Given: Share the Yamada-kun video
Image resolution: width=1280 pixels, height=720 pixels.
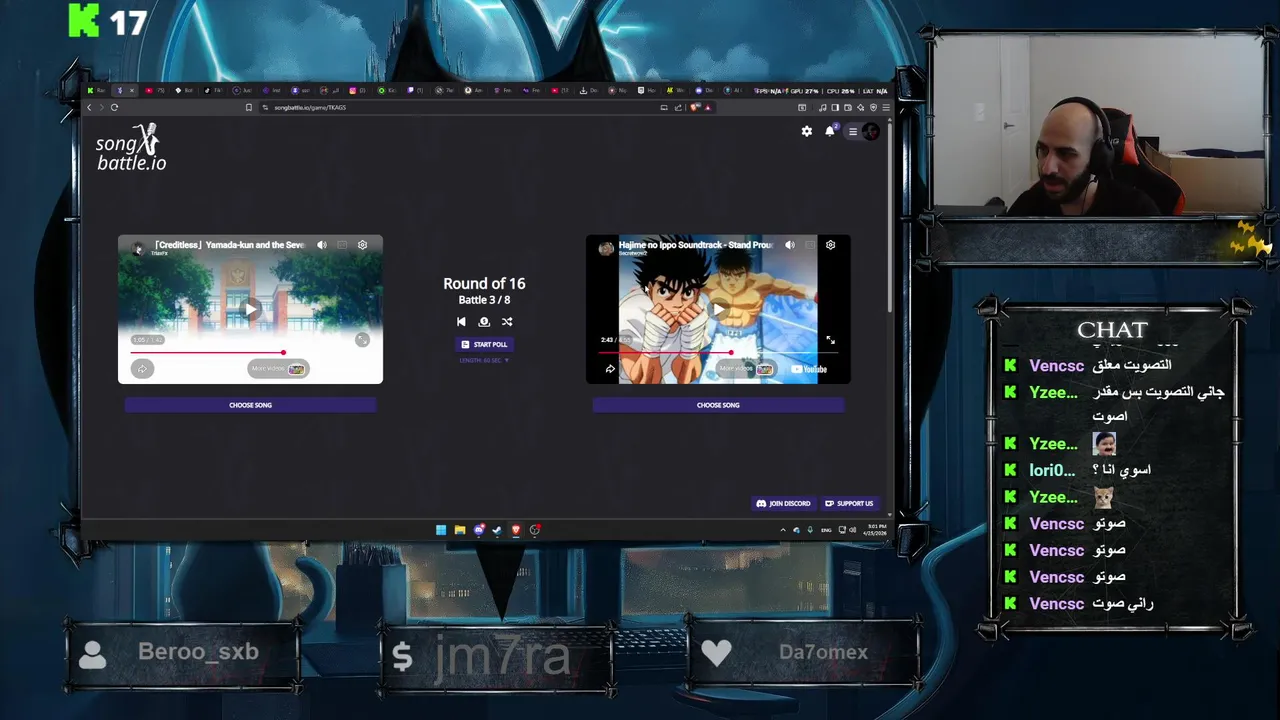Looking at the screenshot, I should point(142,369).
